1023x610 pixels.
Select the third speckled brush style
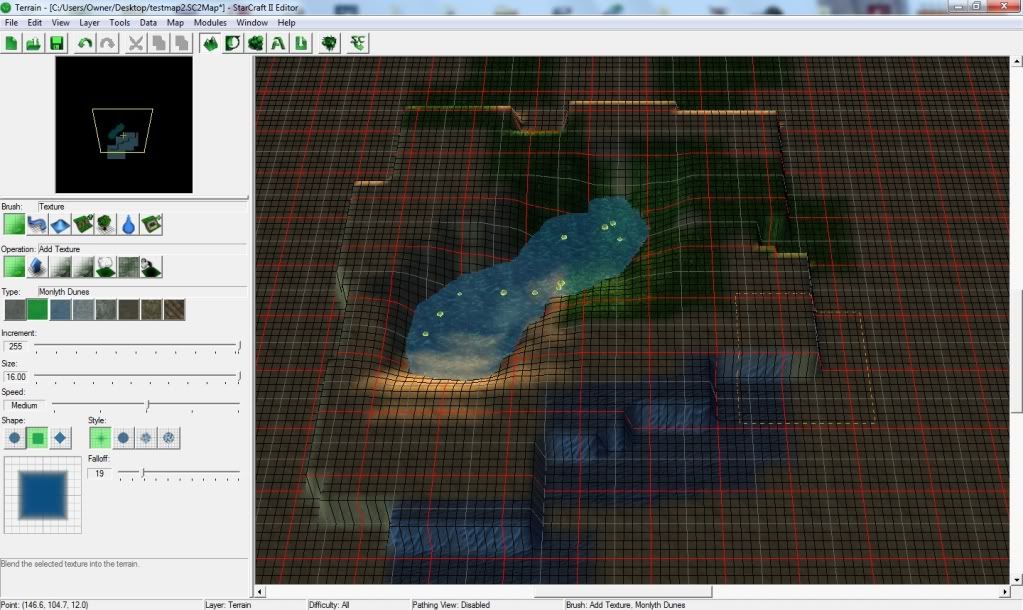point(146,438)
